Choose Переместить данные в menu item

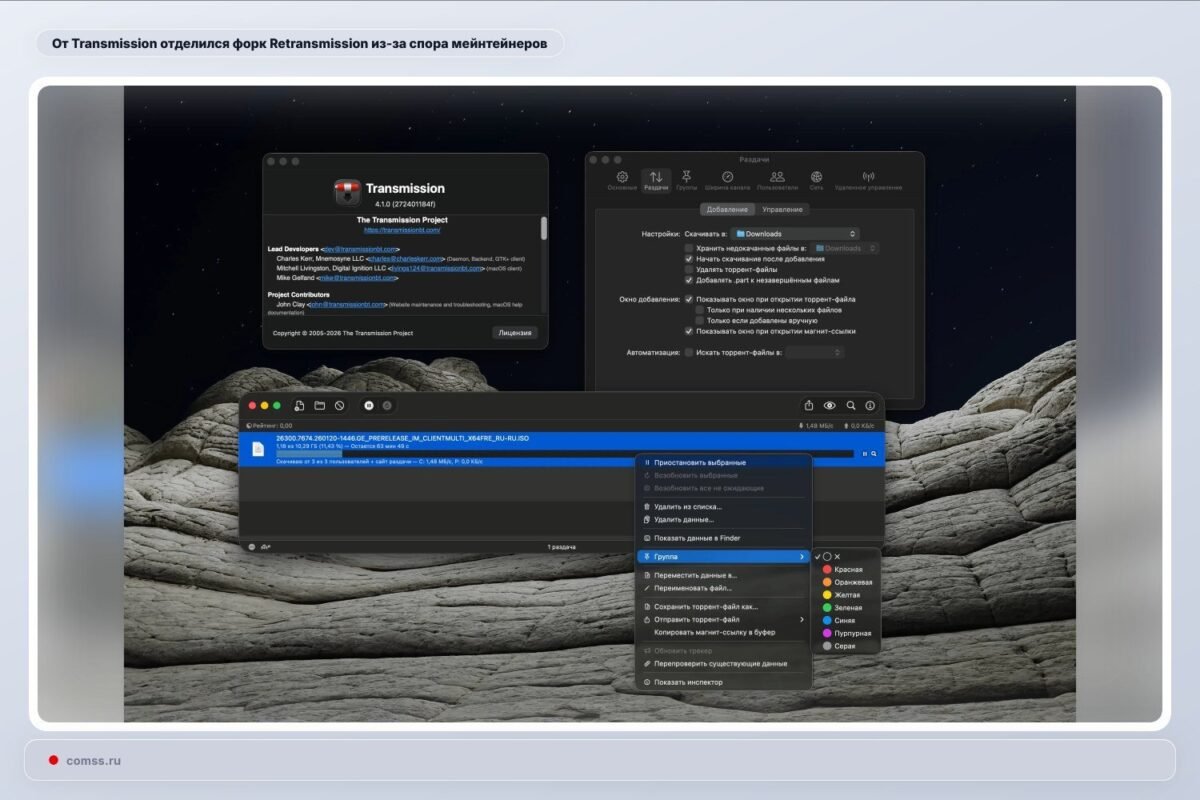(723, 575)
